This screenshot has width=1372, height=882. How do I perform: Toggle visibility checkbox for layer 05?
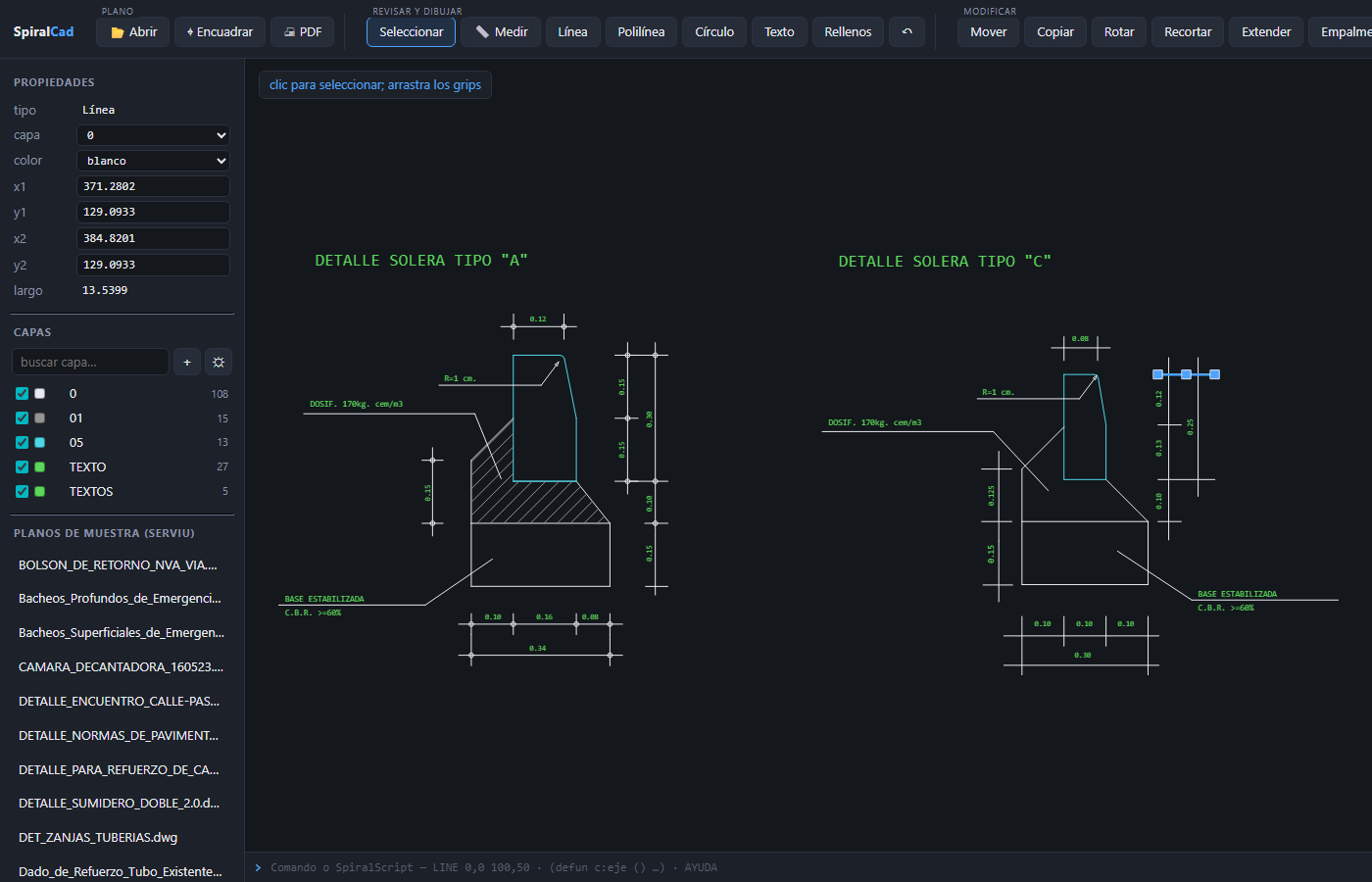tap(22, 443)
